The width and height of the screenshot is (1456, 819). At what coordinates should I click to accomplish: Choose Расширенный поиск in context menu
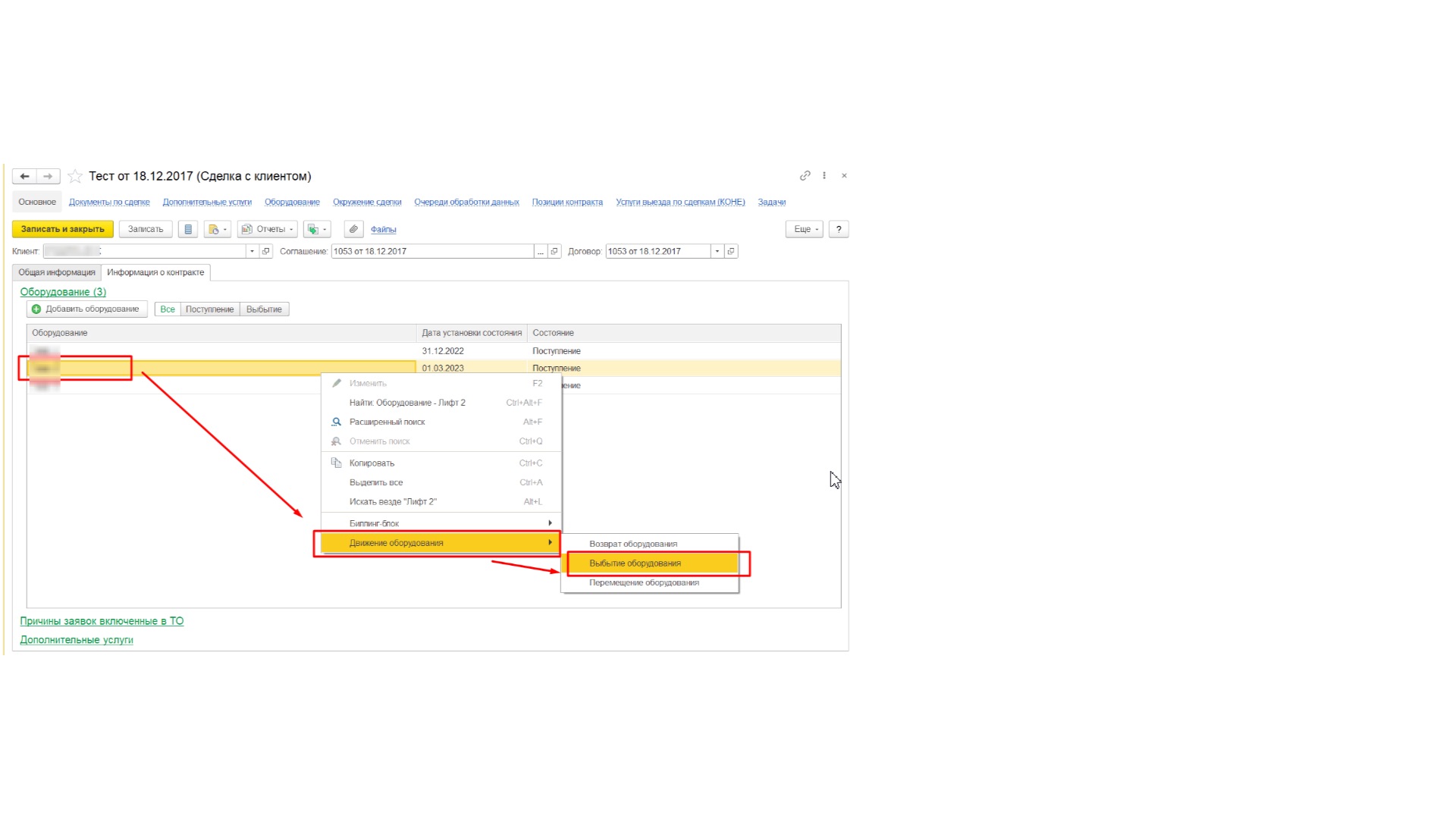pyautogui.click(x=441, y=422)
